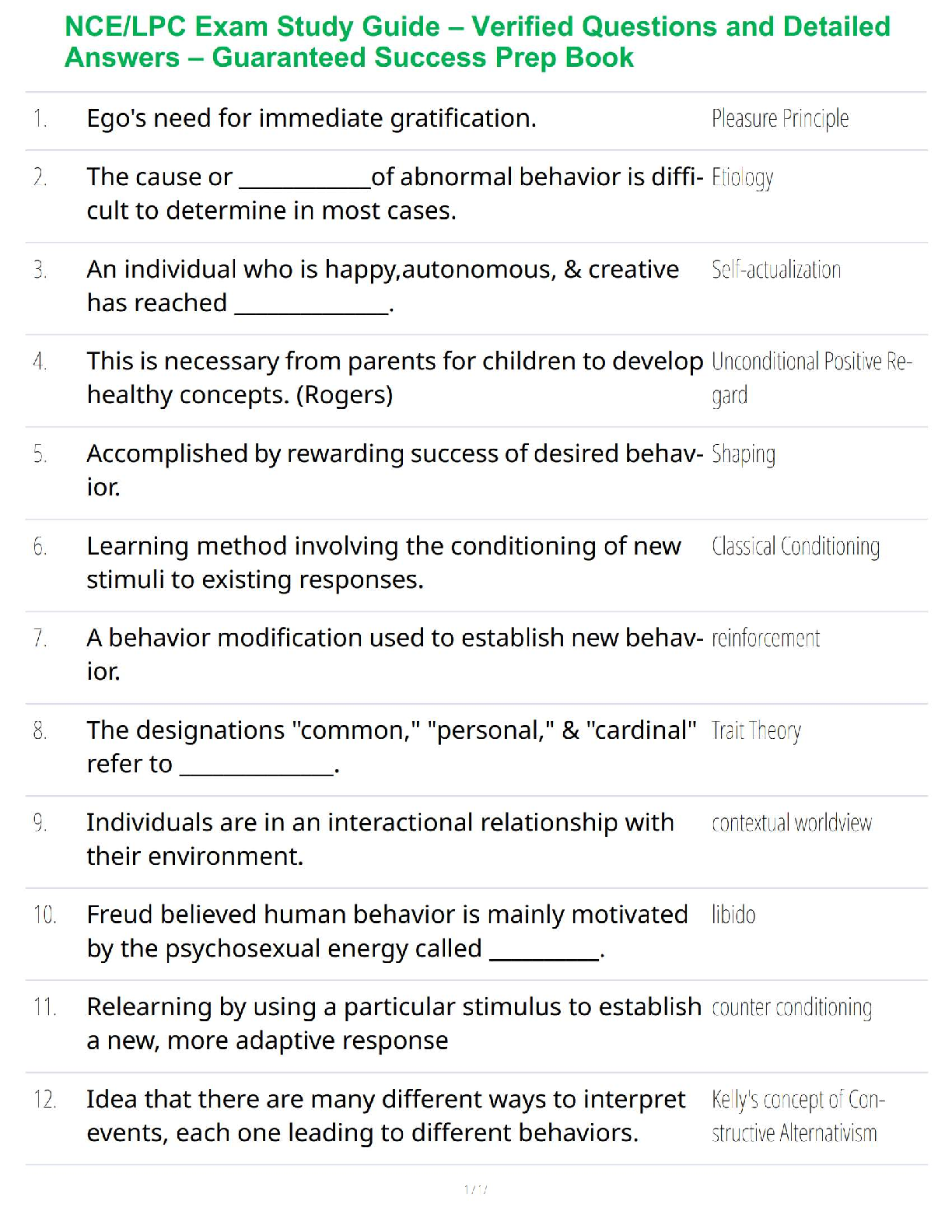Click the blank line in question 2
The width and height of the screenshot is (952, 1232).
[304, 184]
